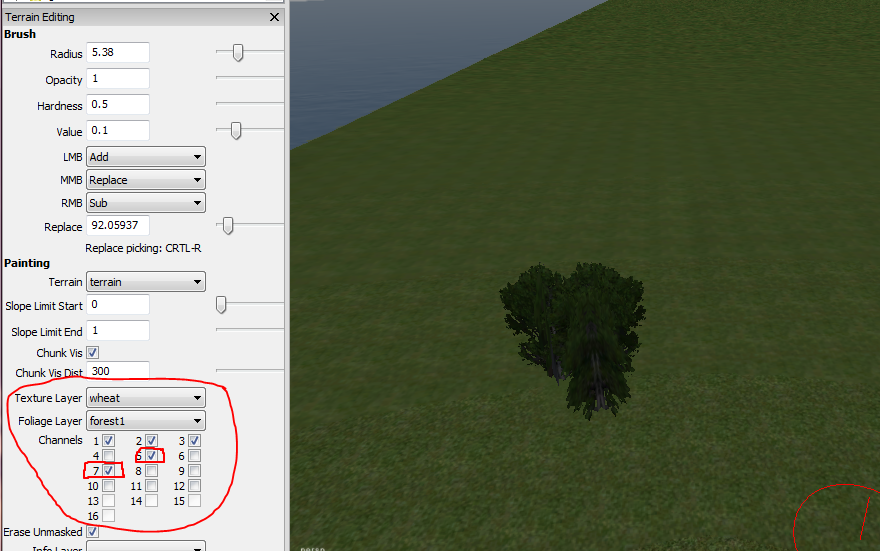
Task: Enable channel 8 checkbox
Action: click(x=152, y=471)
